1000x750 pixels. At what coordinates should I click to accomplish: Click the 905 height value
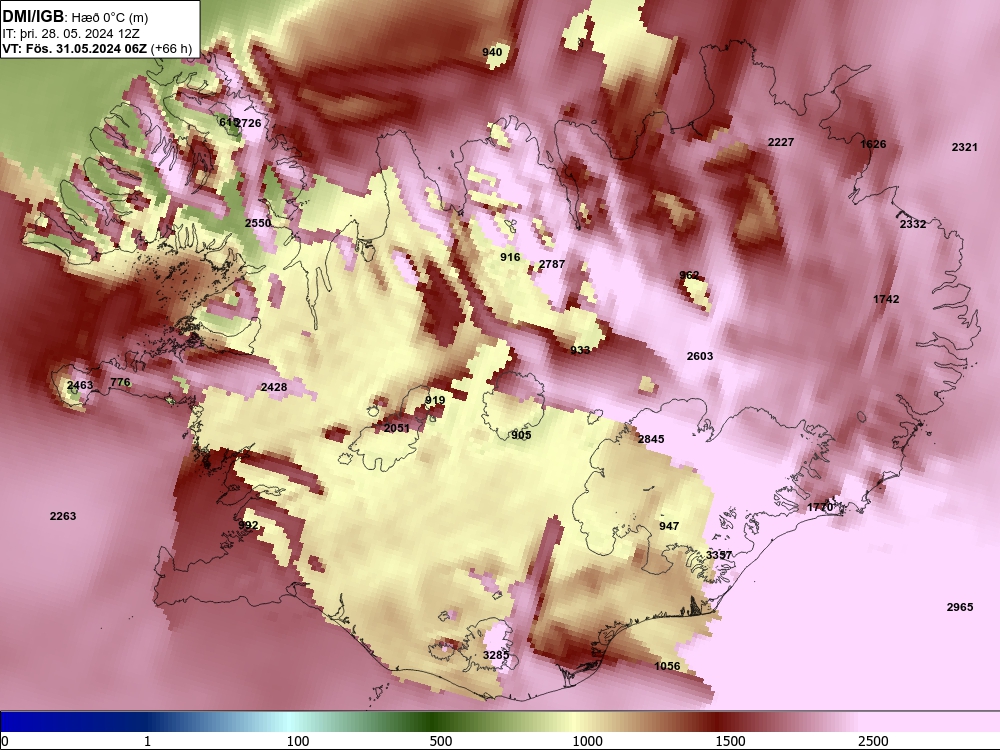coord(521,436)
